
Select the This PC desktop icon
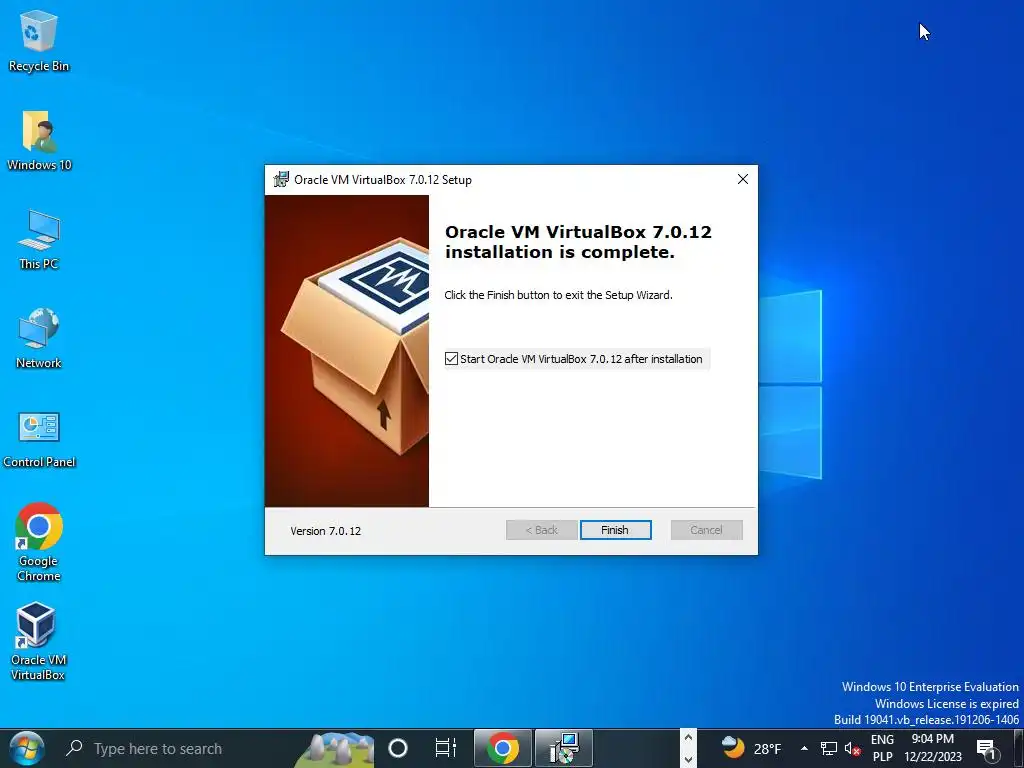pos(39,240)
